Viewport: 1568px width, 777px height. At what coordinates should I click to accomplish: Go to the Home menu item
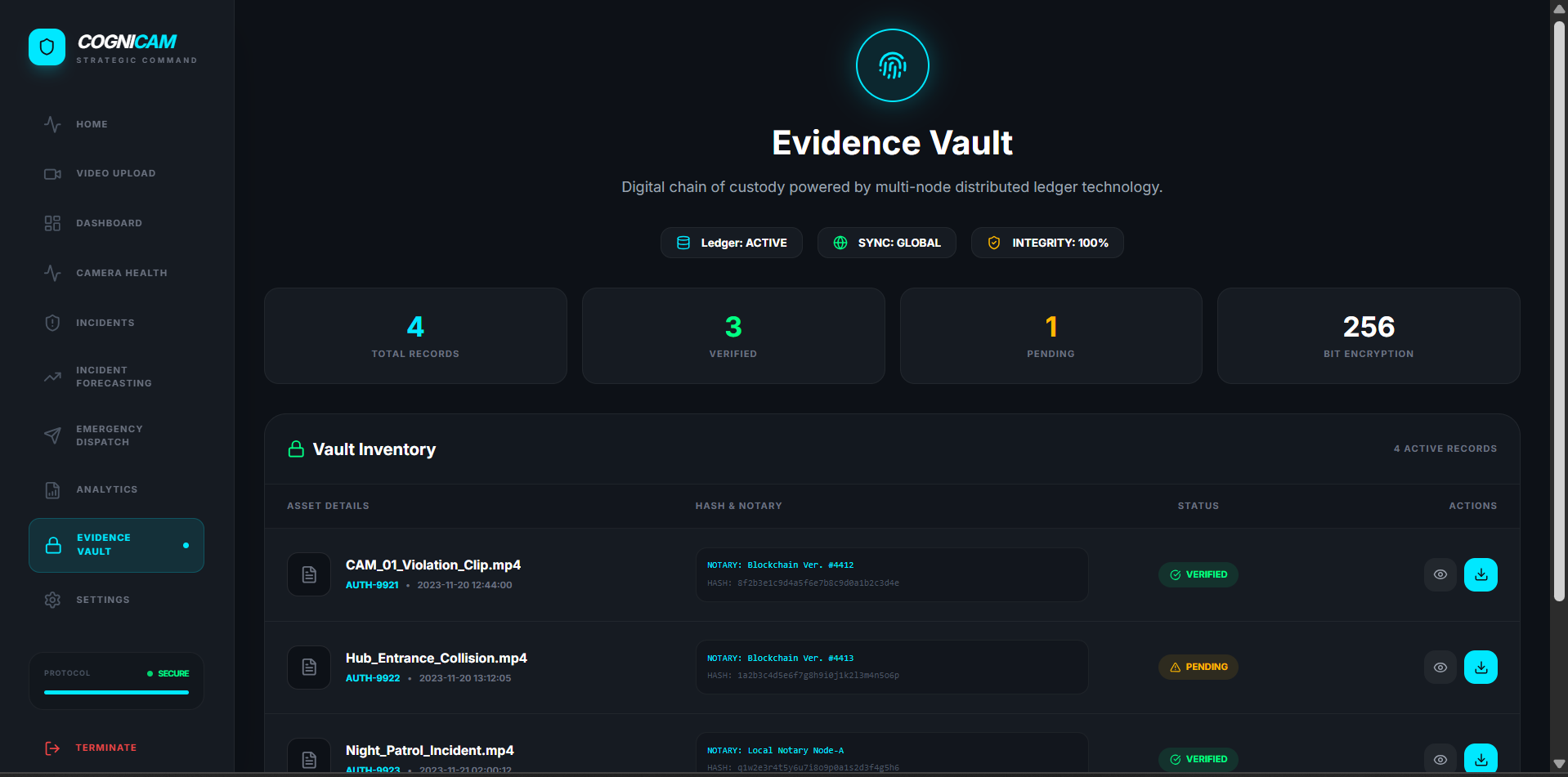(x=116, y=124)
